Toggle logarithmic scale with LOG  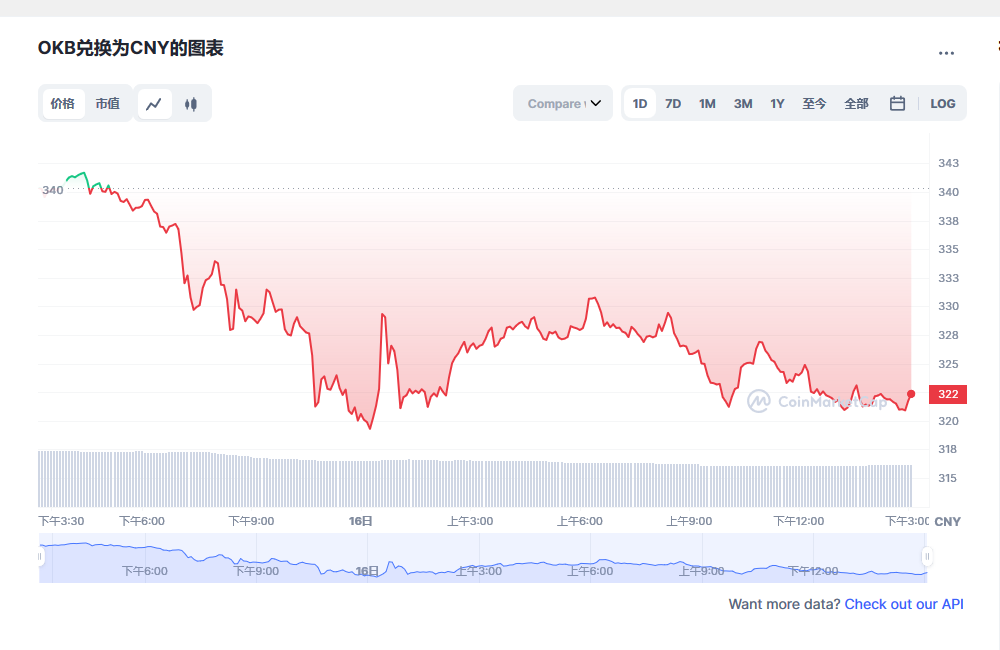pos(942,103)
